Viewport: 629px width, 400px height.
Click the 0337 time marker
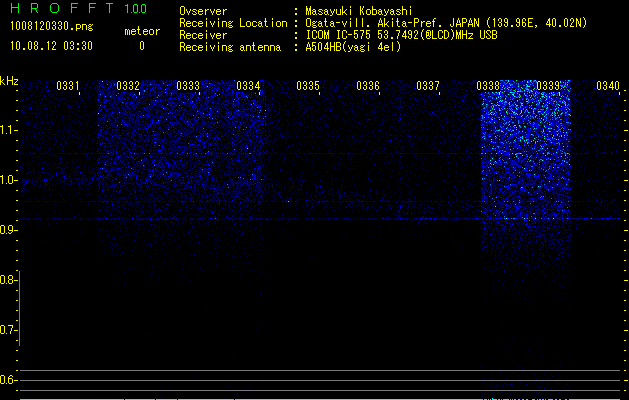pyautogui.click(x=428, y=86)
